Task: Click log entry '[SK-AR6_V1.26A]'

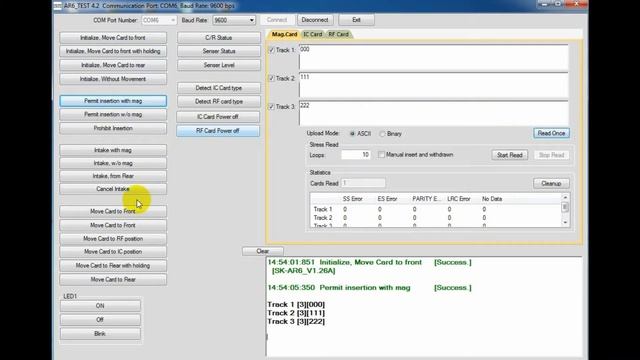Action: tap(303, 271)
